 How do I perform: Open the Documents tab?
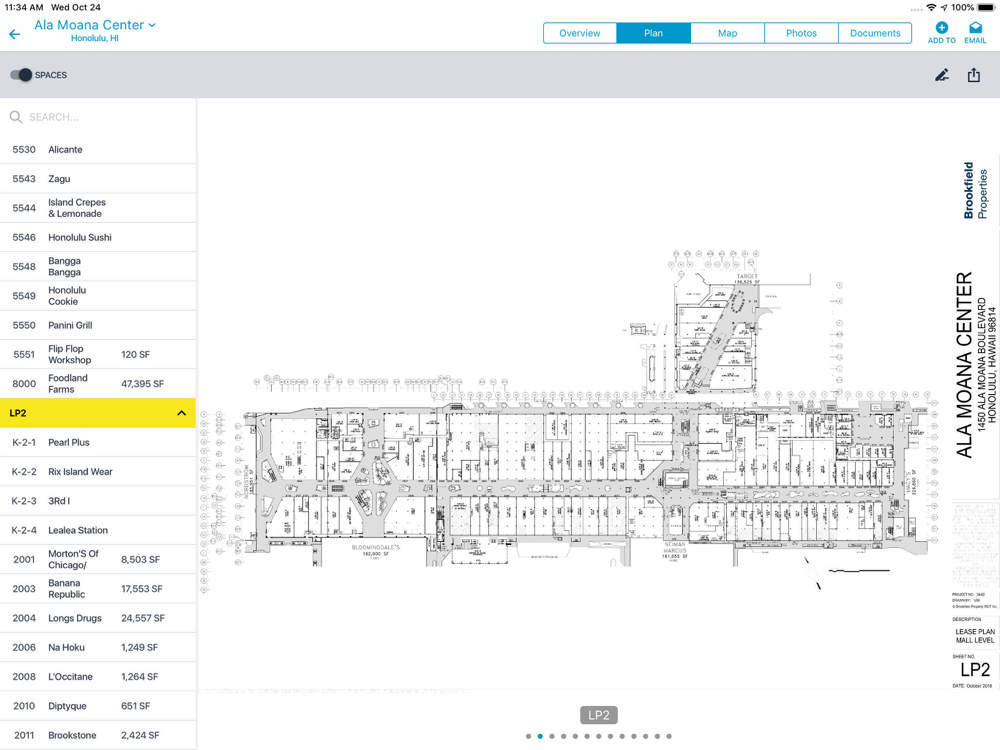[875, 33]
